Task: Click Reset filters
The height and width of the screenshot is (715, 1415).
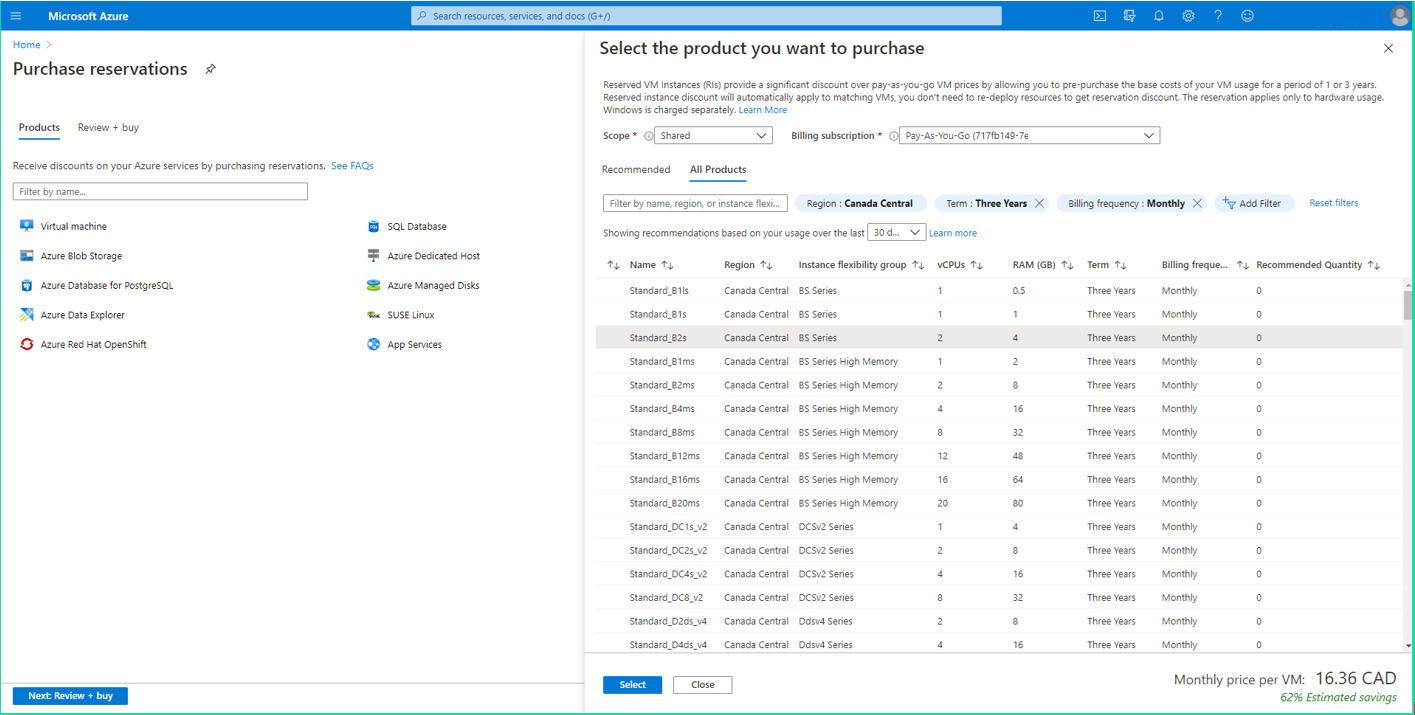Action: coord(1334,203)
